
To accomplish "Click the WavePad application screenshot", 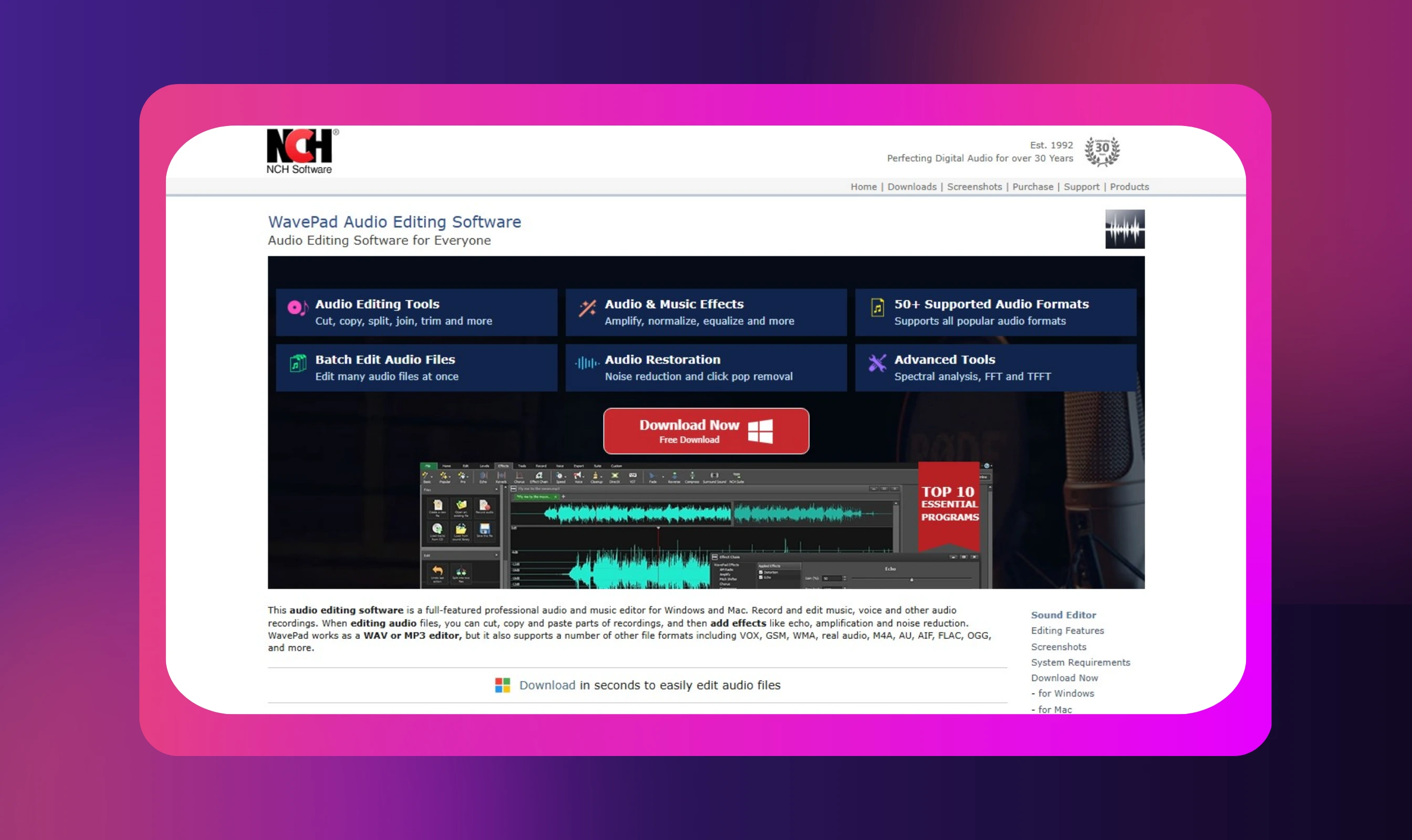I will pos(705,526).
